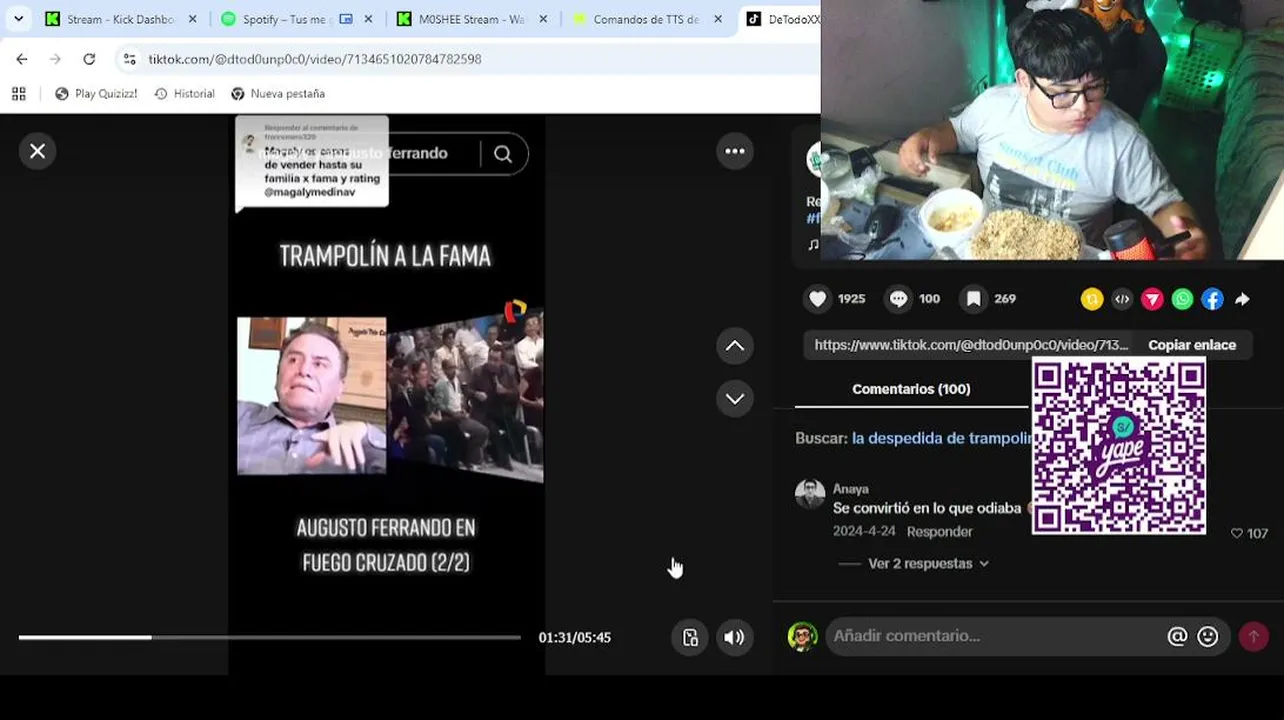Save the video to favorites (269)

(x=973, y=299)
